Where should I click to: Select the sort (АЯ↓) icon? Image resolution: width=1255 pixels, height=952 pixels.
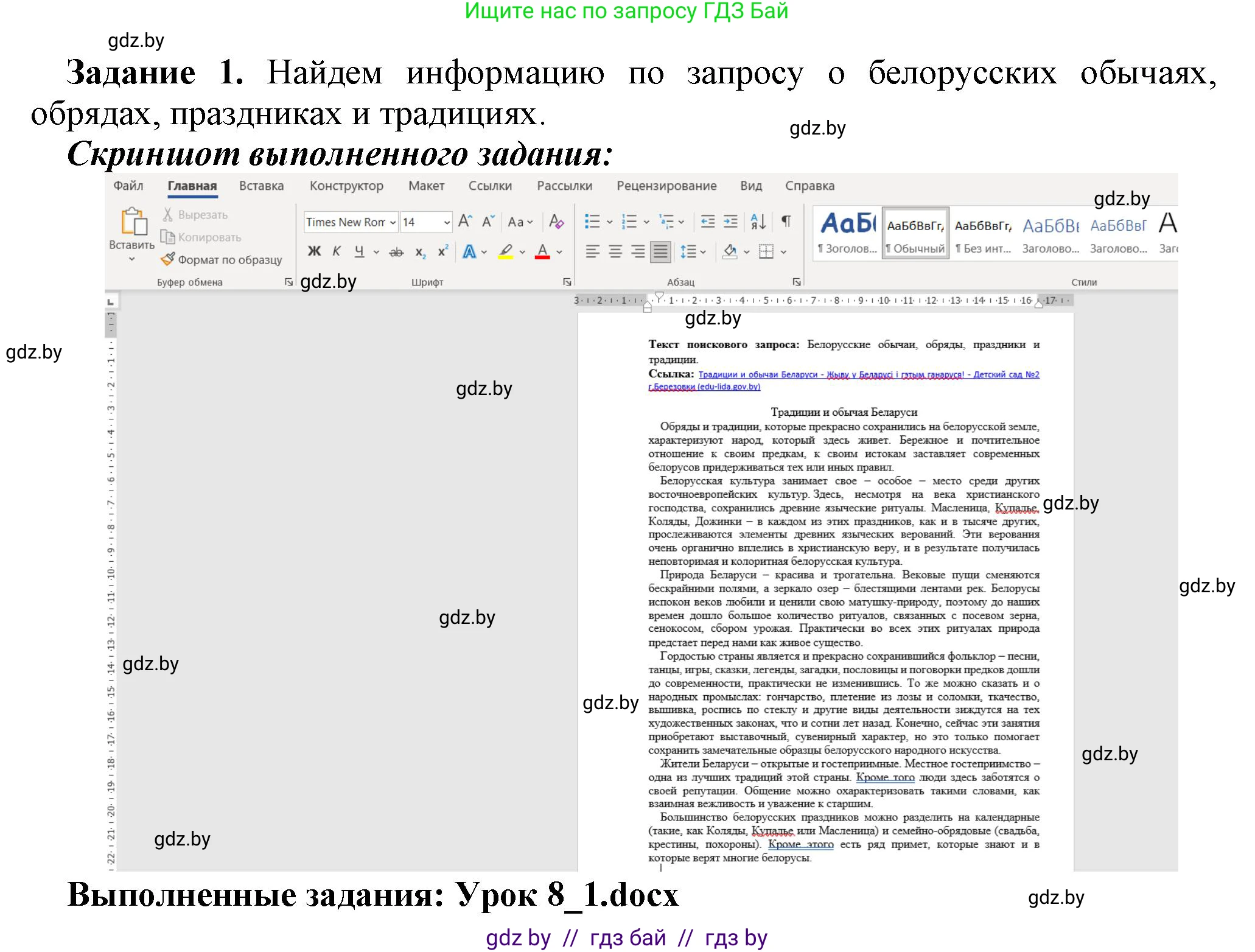pyautogui.click(x=757, y=222)
